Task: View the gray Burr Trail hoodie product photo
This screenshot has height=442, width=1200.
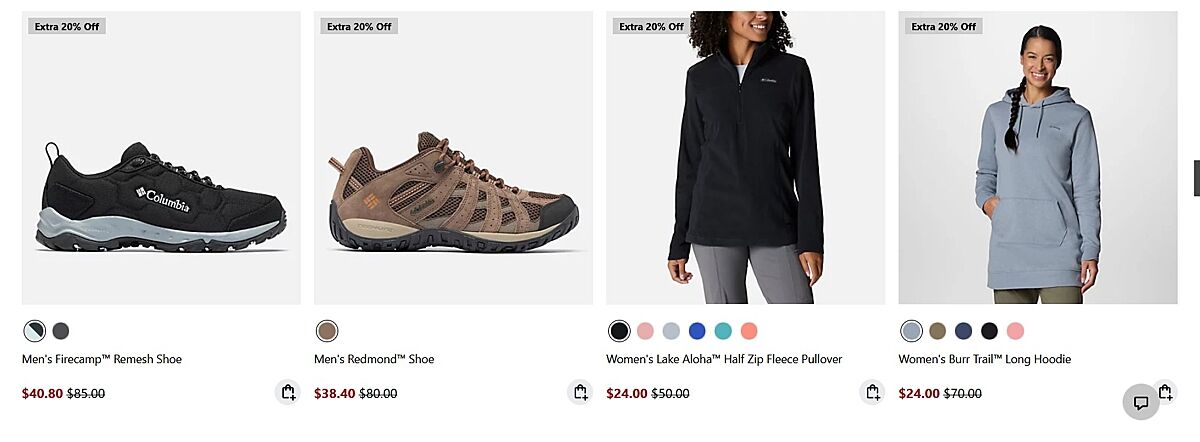Action: click(x=1037, y=170)
